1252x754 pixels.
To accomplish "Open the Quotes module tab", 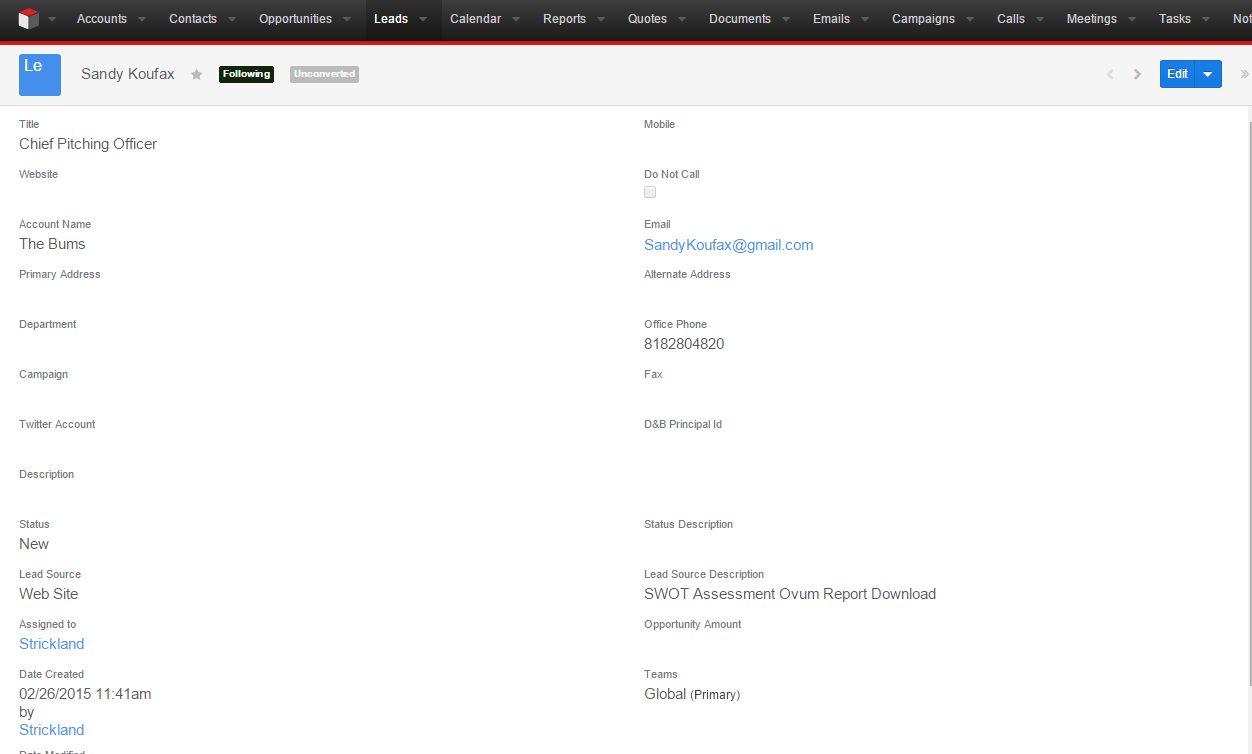I will point(647,19).
